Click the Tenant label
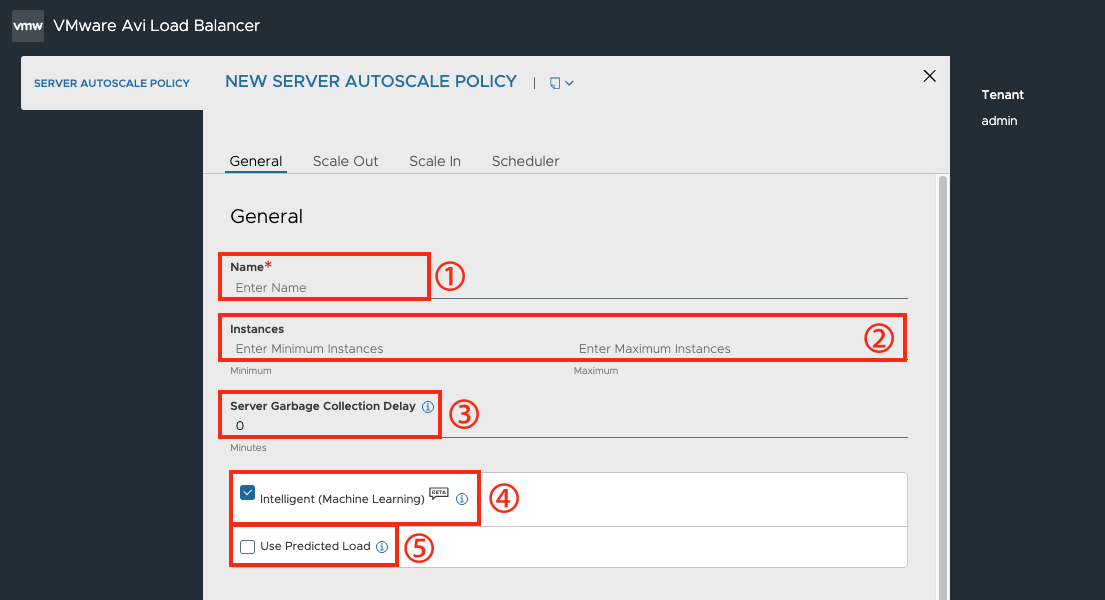This screenshot has width=1105, height=600. [1002, 94]
